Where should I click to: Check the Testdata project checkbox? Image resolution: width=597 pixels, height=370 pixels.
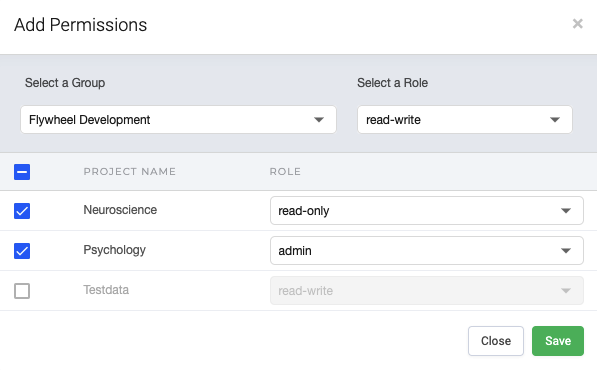tap(22, 291)
